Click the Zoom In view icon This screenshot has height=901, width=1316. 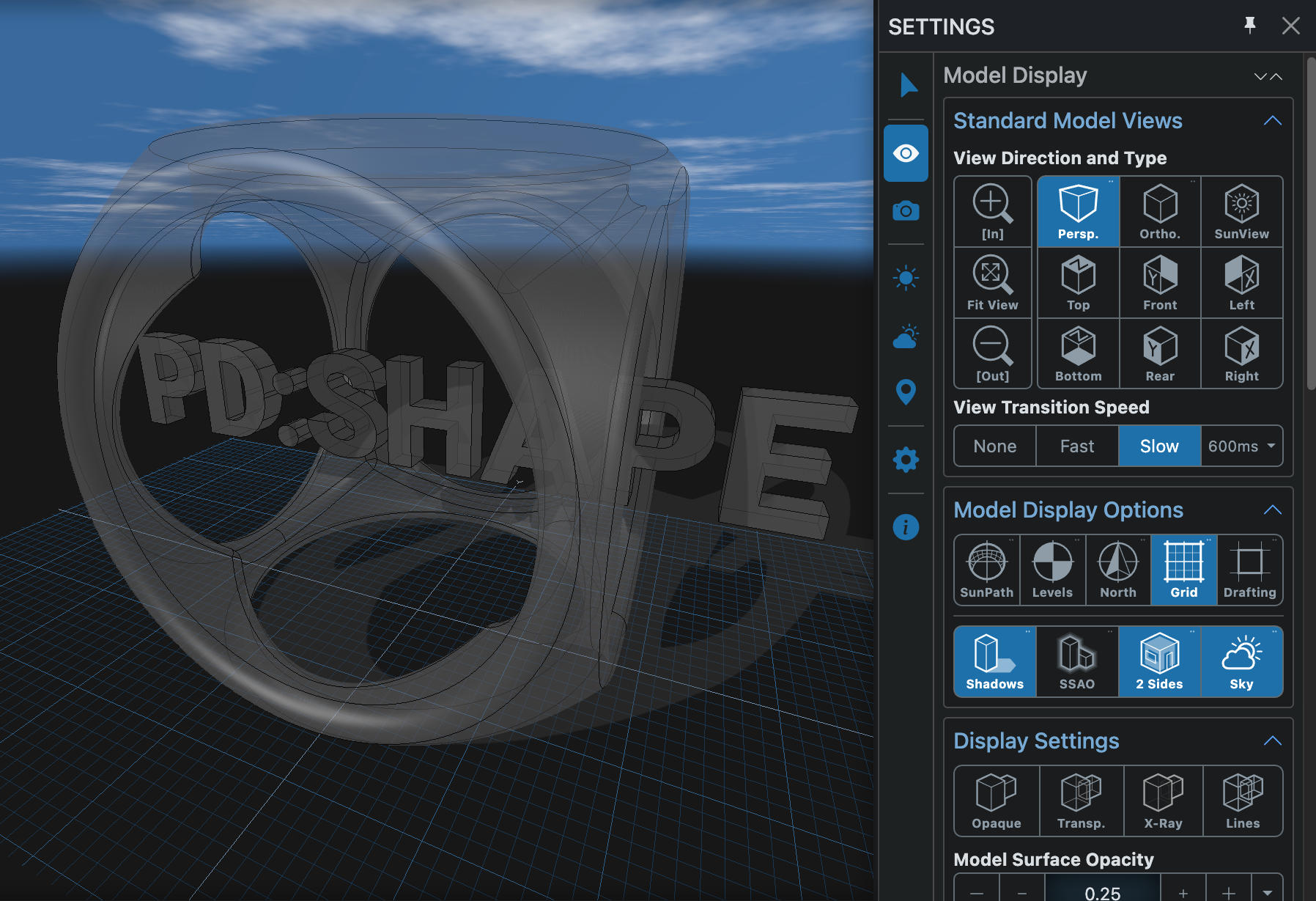[992, 211]
